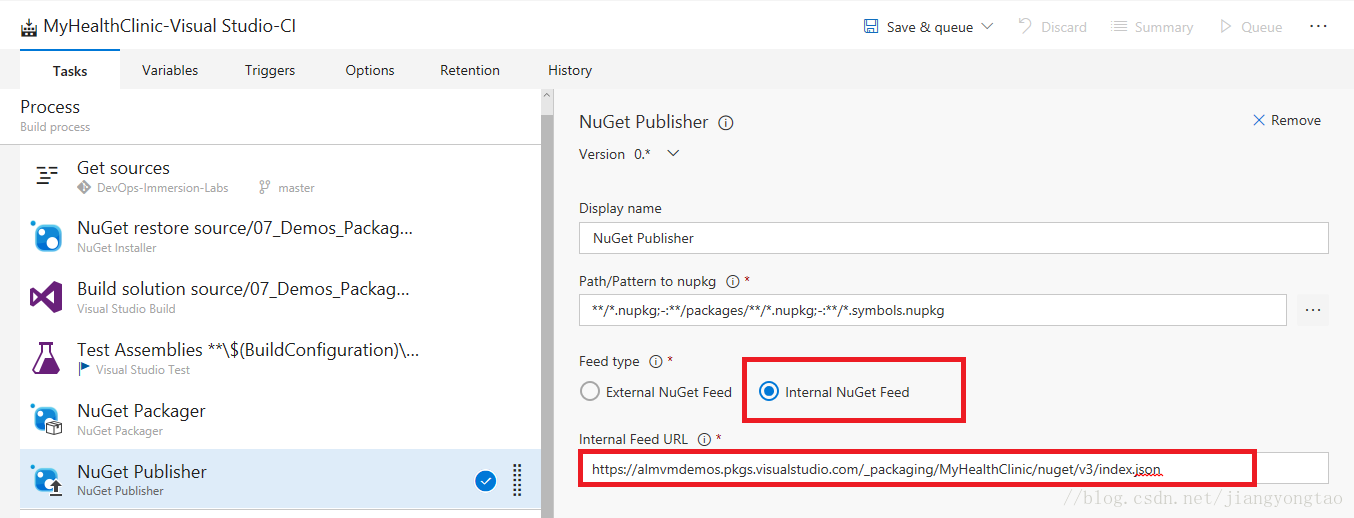The width and height of the screenshot is (1354, 518).
Task: Switch to the Options tab
Action: pos(370,70)
